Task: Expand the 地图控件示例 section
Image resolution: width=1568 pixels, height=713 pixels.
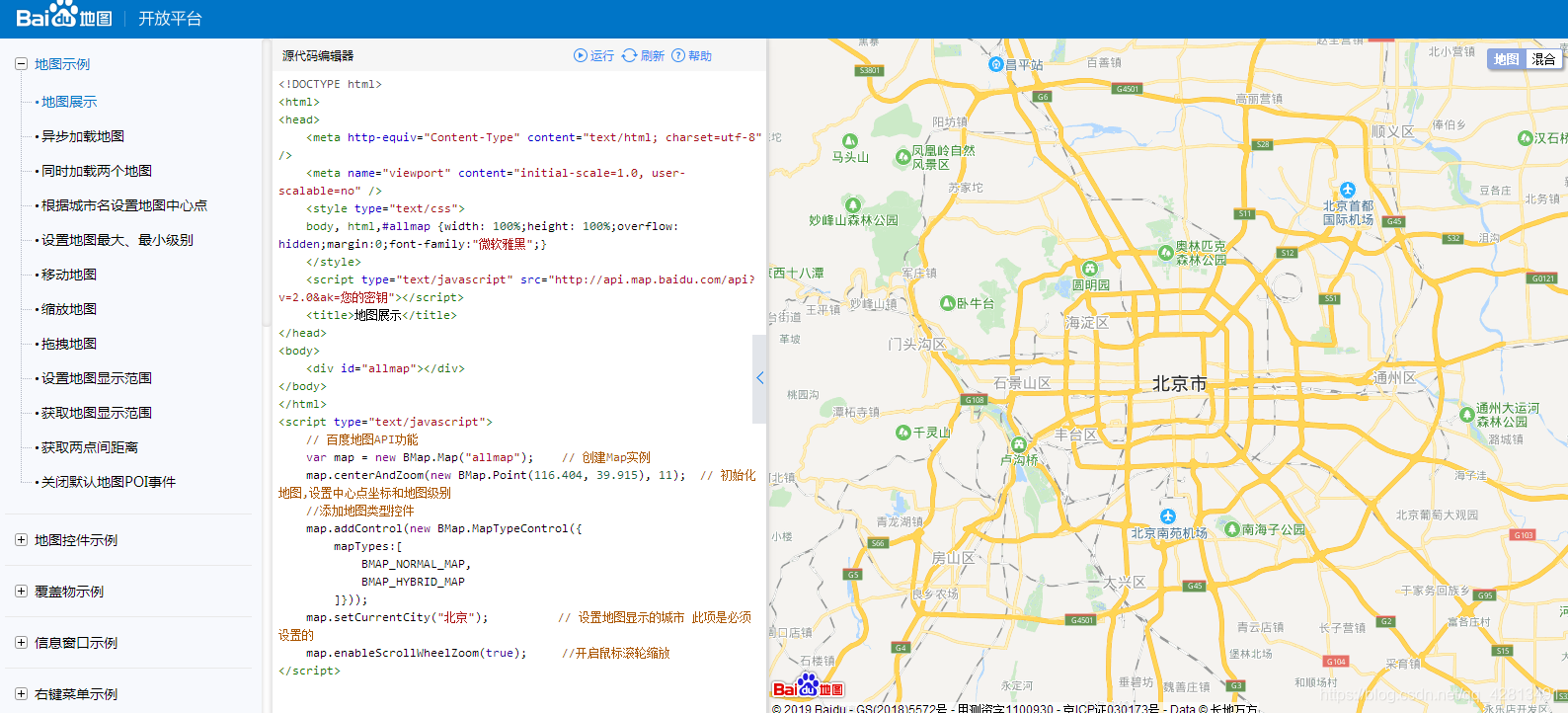Action: click(x=21, y=540)
